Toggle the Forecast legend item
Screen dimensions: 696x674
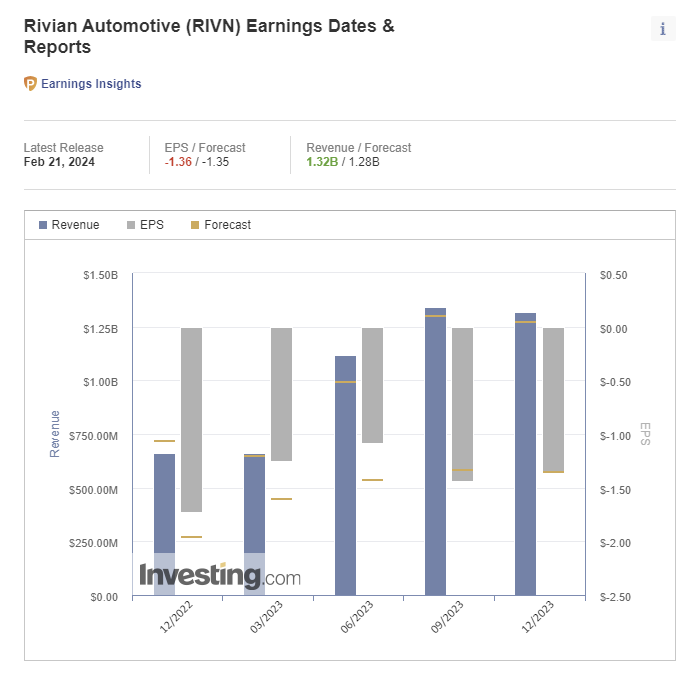click(221, 225)
